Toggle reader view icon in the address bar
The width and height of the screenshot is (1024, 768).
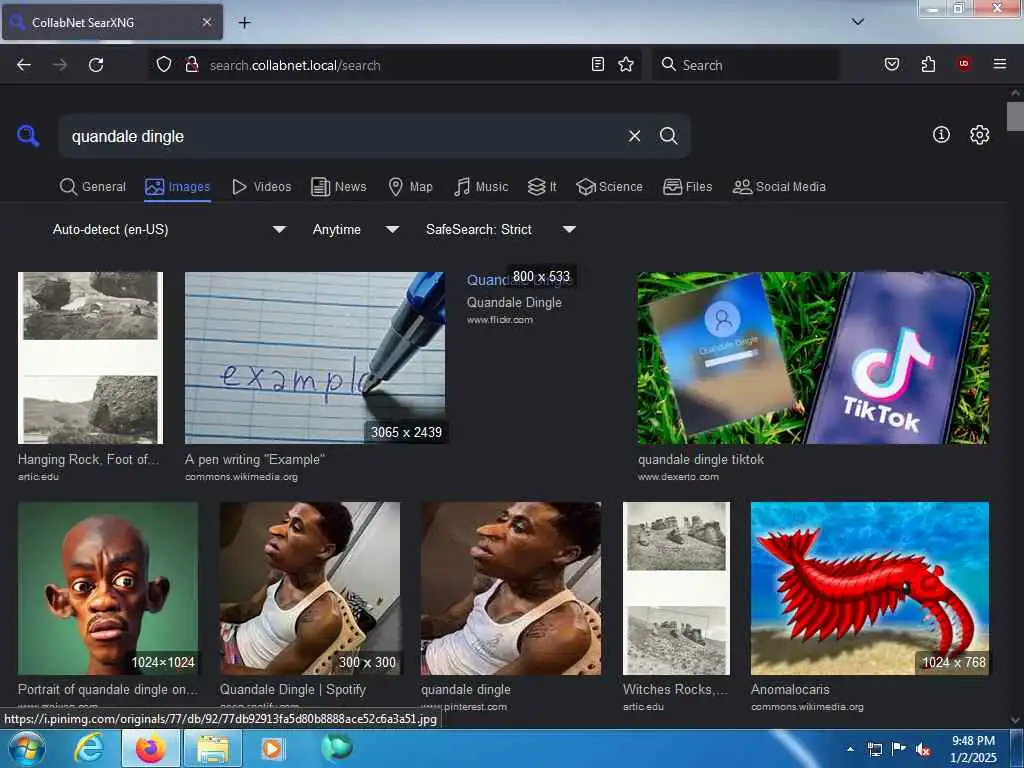coord(598,64)
